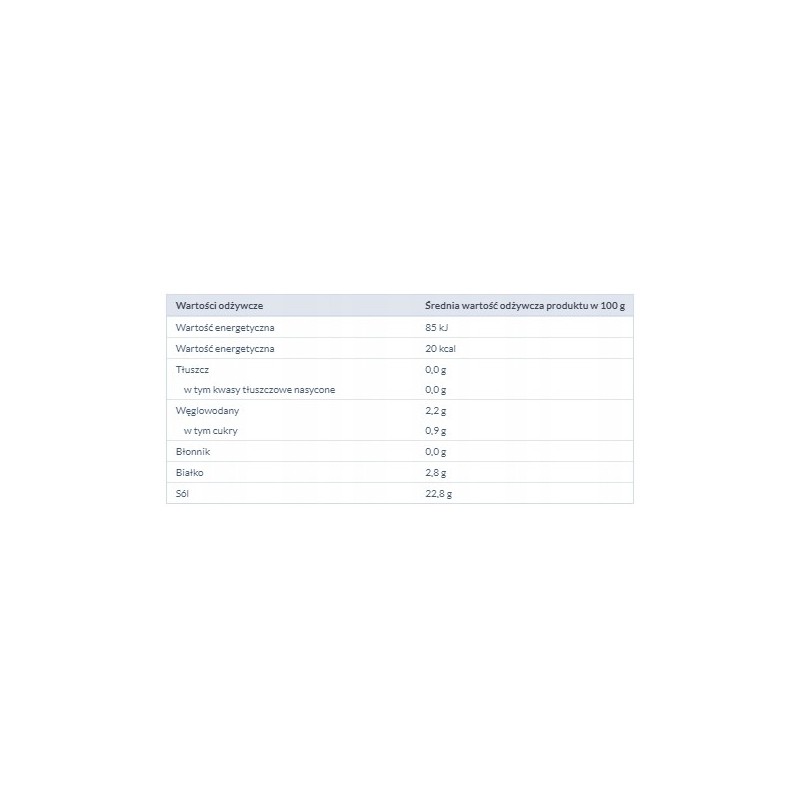Click the second 'Wartość energetyczna' label
The width and height of the screenshot is (800, 800).
[x=225, y=348]
